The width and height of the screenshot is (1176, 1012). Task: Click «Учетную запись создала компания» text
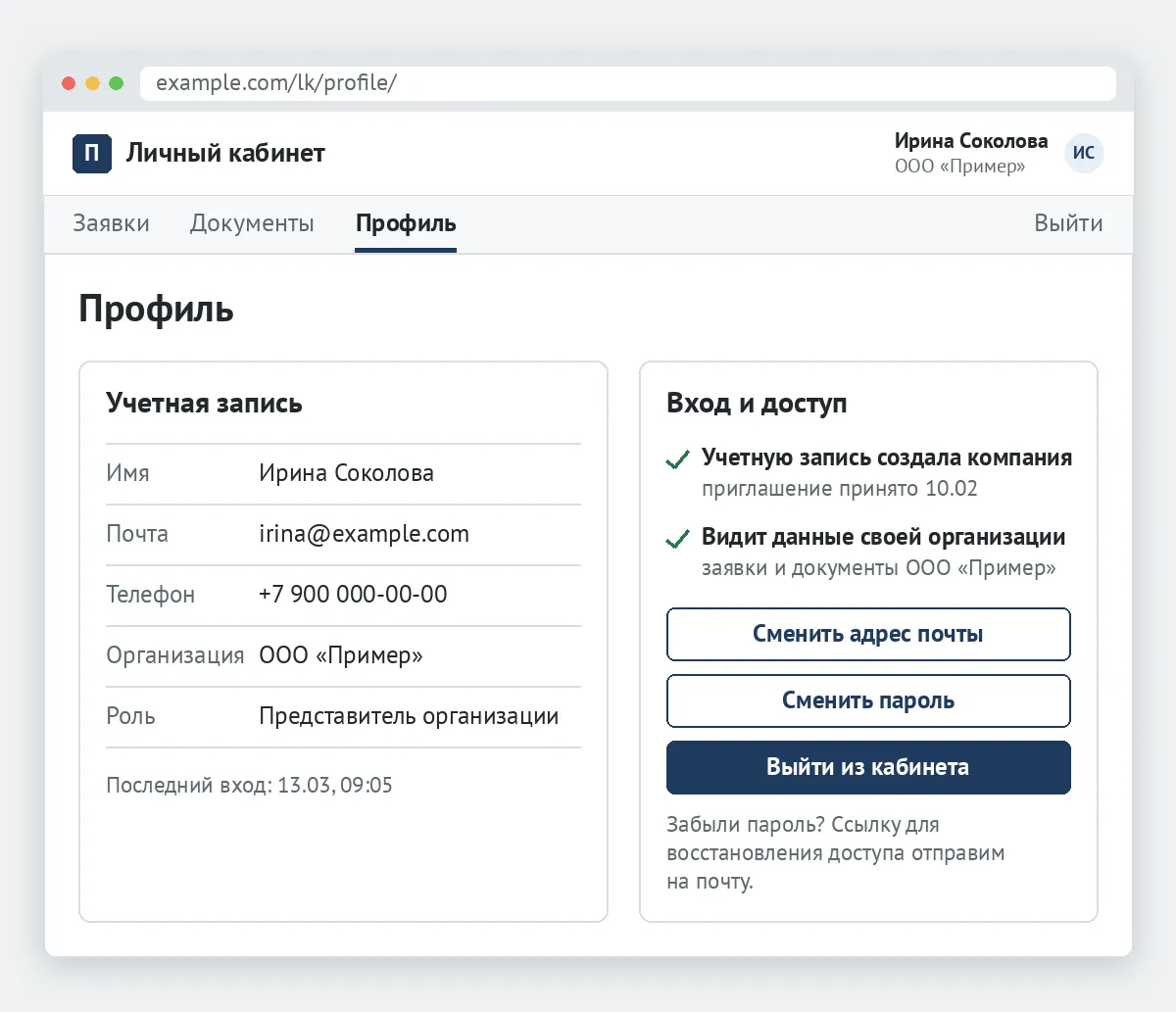[x=887, y=458]
